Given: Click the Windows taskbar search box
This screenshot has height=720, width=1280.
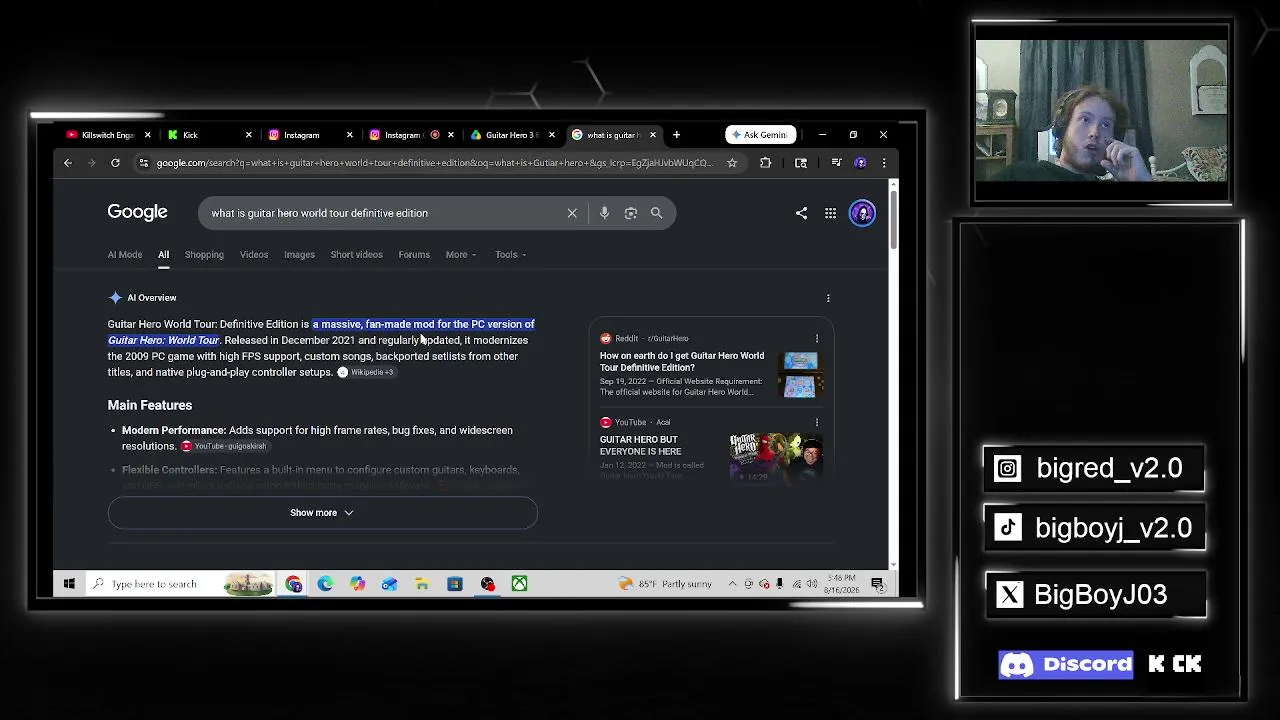Looking at the screenshot, I should tap(180, 584).
